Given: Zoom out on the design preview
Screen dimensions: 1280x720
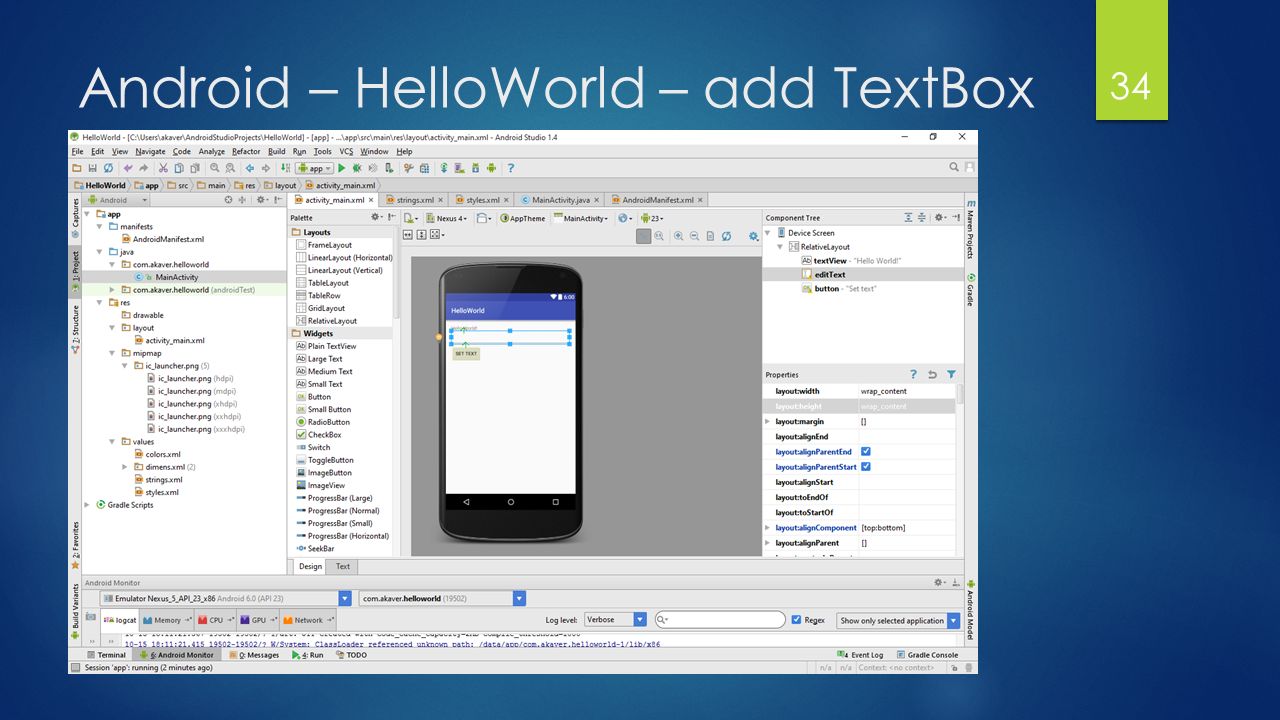Looking at the screenshot, I should pos(694,236).
